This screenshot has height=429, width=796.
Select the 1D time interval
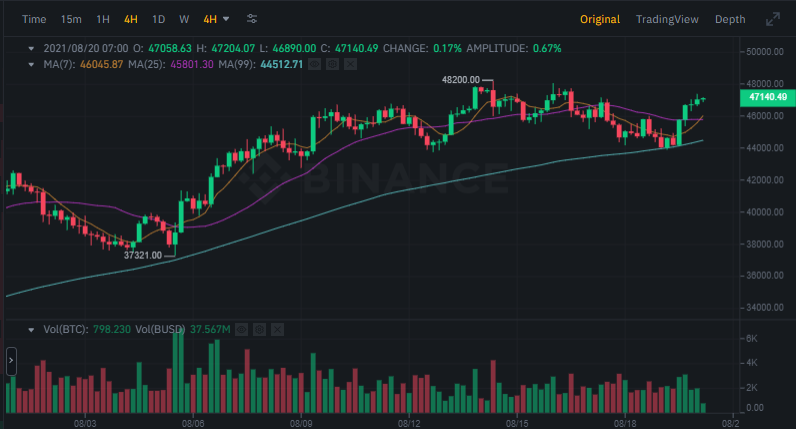158,19
